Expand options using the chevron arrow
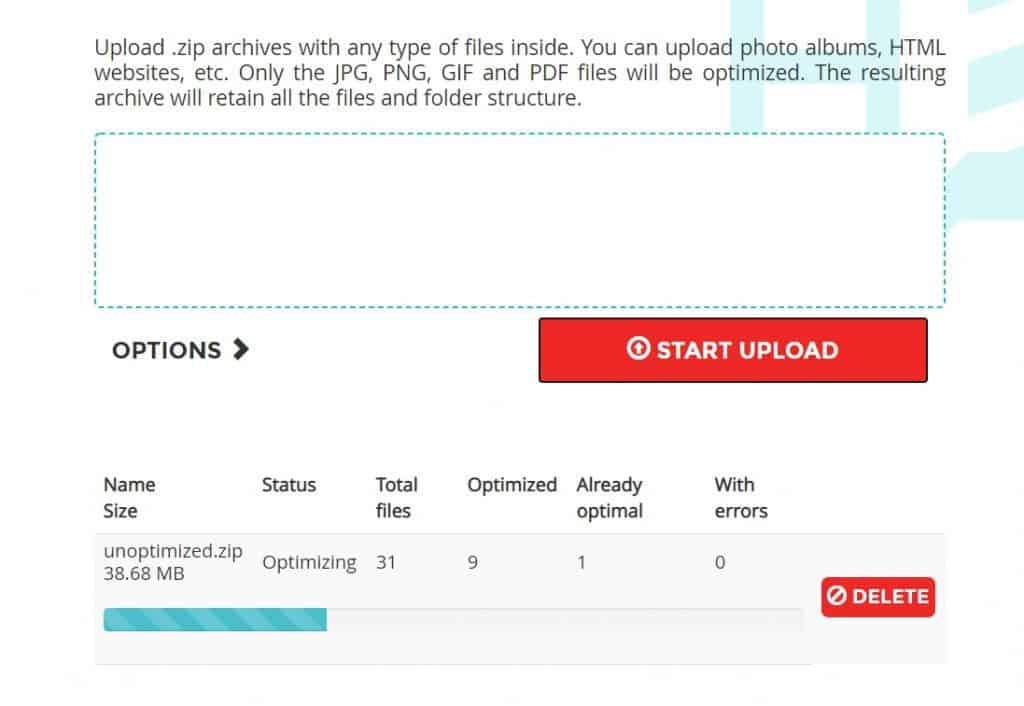 240,349
